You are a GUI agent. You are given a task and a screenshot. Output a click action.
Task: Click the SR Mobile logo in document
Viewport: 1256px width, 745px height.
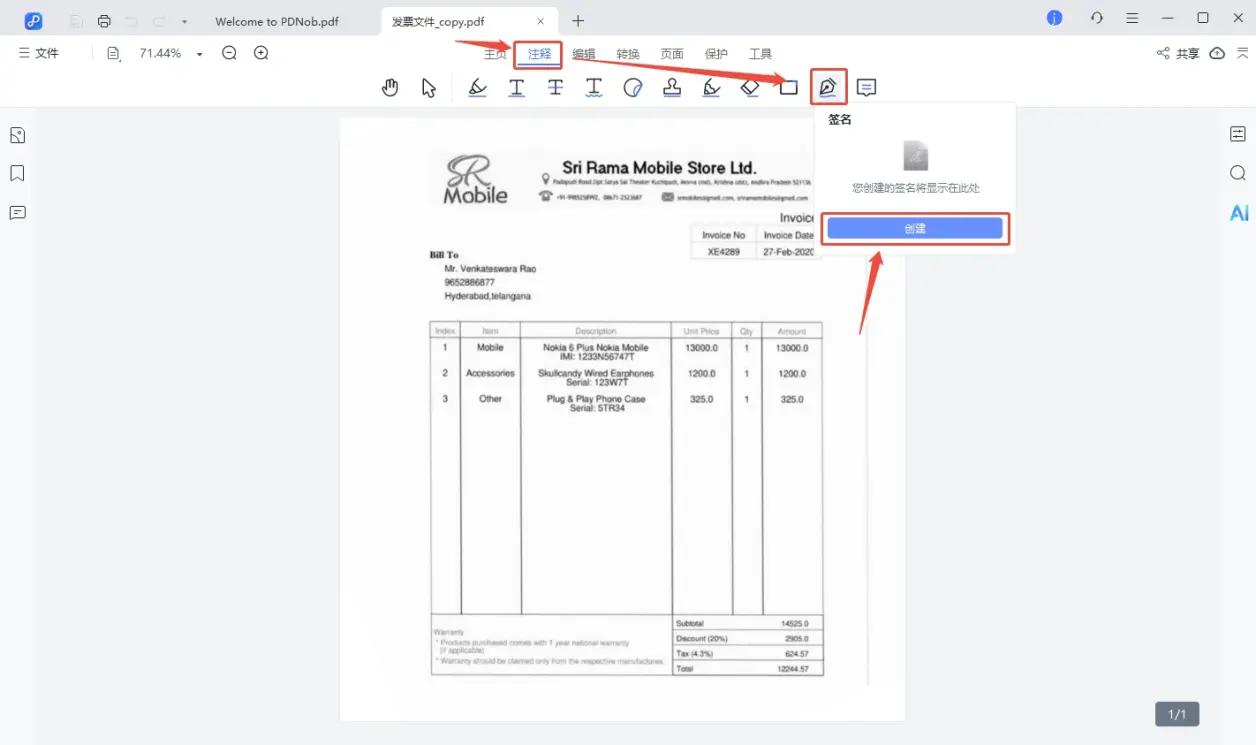point(477,180)
